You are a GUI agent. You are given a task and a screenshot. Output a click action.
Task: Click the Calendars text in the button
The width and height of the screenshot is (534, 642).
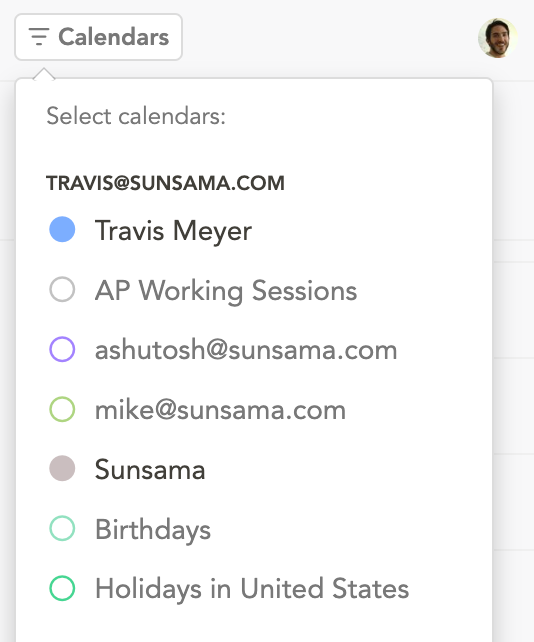pyautogui.click(x=113, y=37)
